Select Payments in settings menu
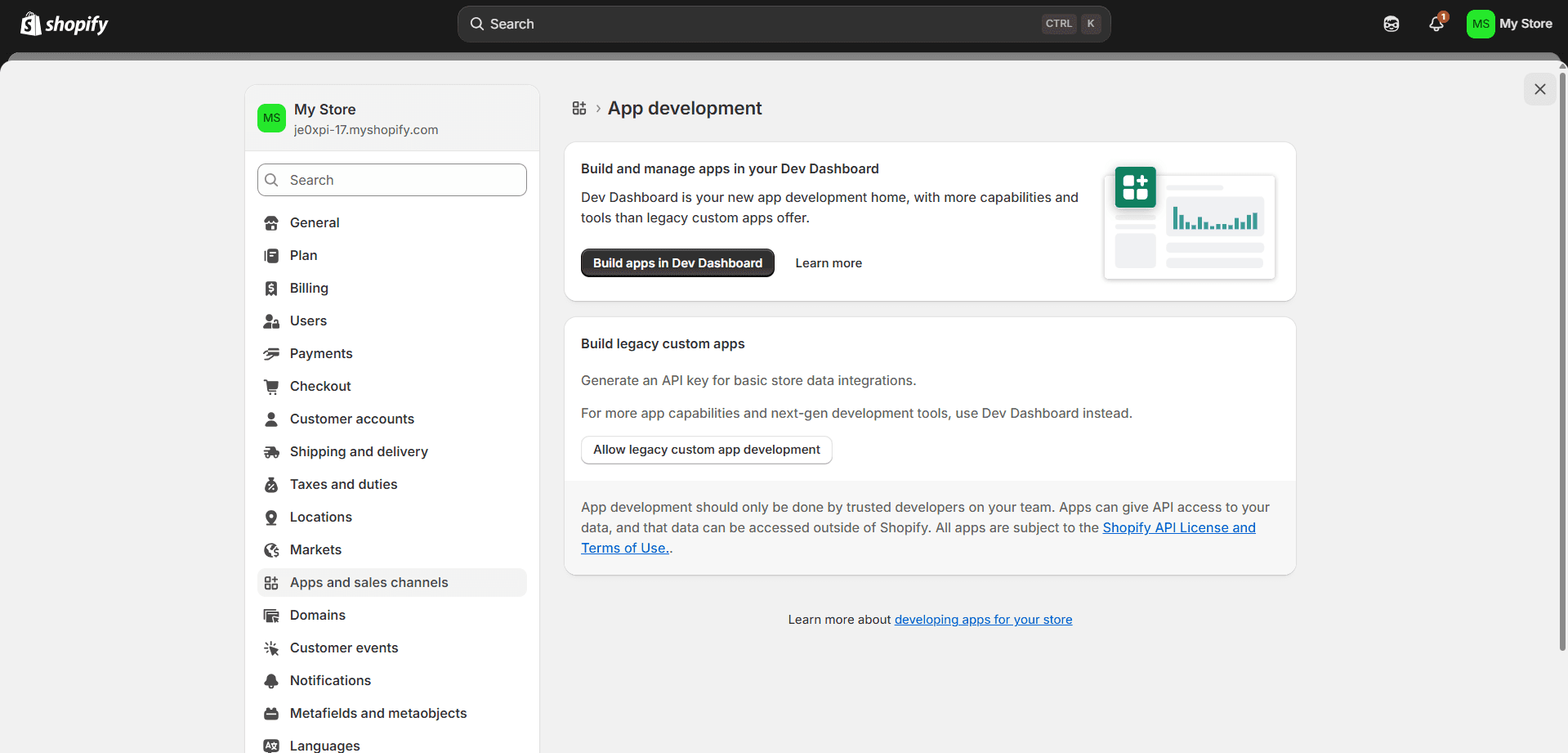Viewport: 1568px width, 753px height. [x=392, y=353]
